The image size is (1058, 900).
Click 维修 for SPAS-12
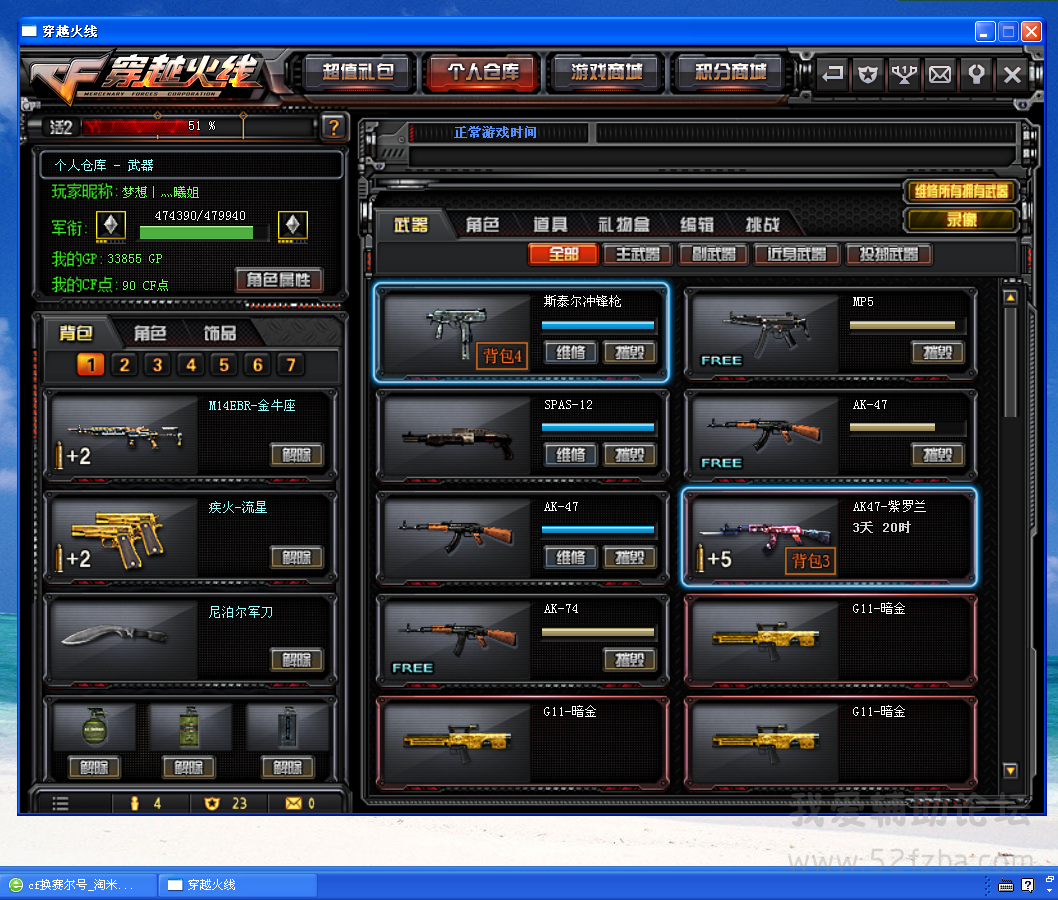click(571, 455)
